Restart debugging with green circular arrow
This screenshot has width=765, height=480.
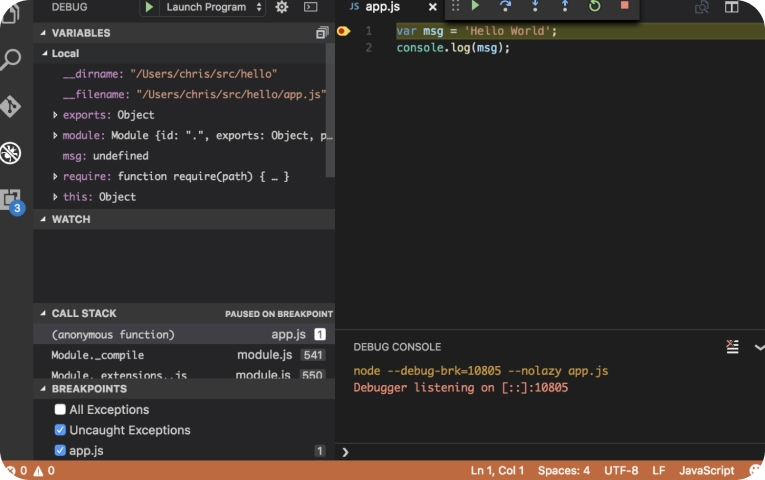click(594, 6)
